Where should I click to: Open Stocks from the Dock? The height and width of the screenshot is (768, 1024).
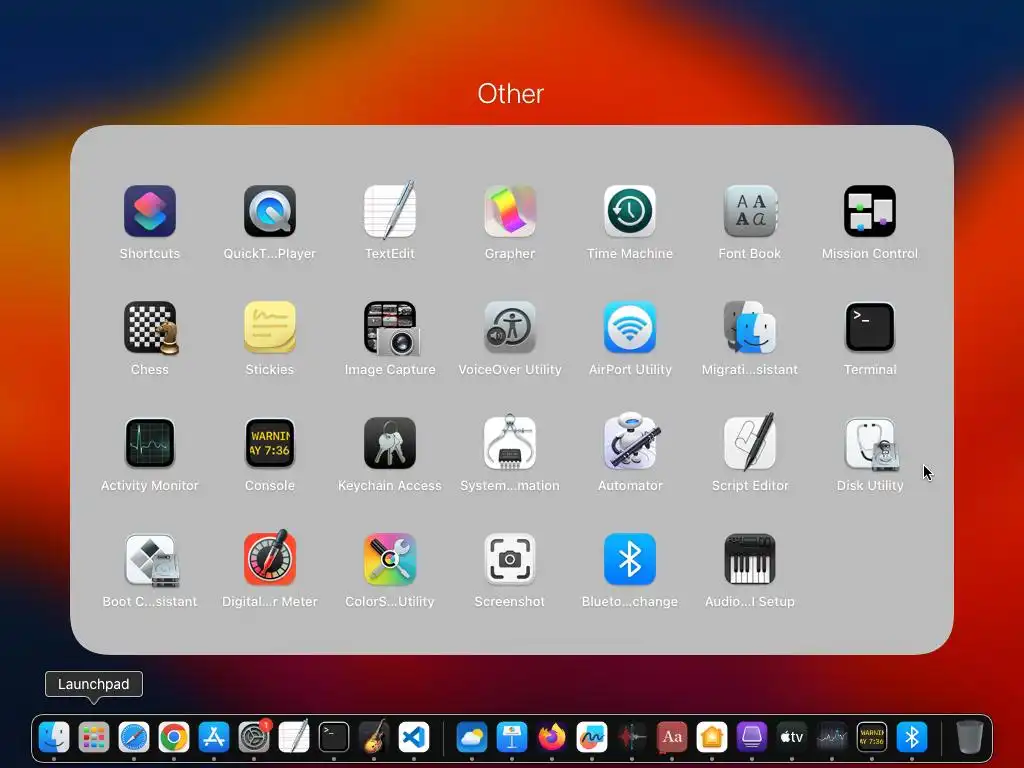point(831,738)
